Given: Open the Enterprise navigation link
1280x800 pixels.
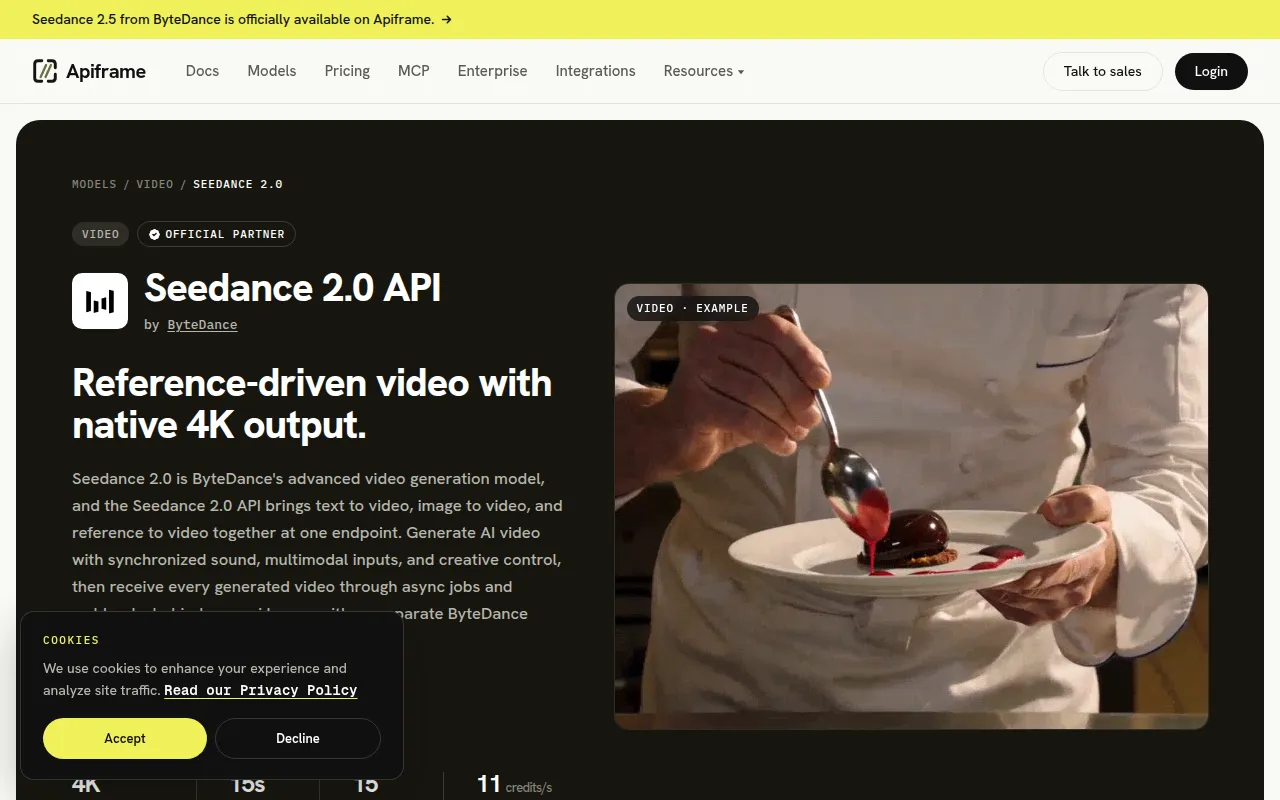Looking at the screenshot, I should click(x=493, y=71).
